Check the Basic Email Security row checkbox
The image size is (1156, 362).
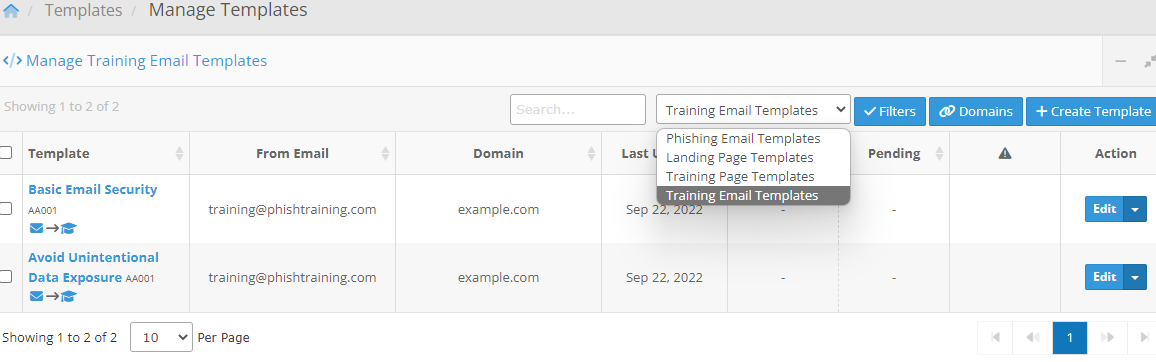point(6,209)
